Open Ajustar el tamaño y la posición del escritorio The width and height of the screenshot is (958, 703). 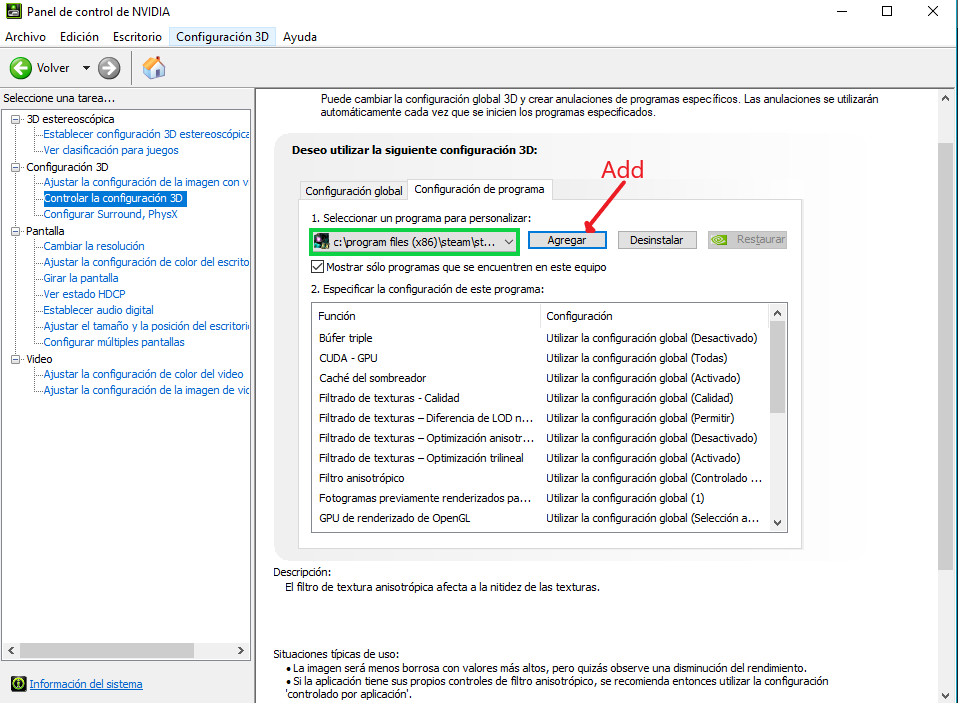coord(146,326)
